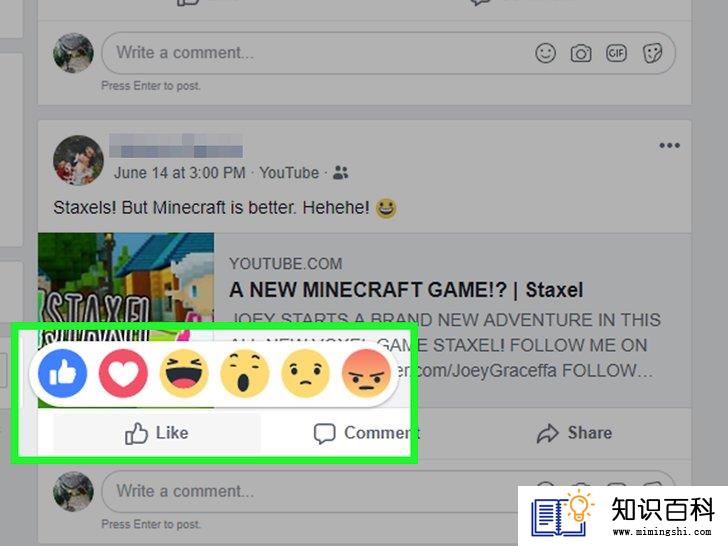728x546 pixels.
Task: Focus the top Write a comment field
Action: point(388,53)
